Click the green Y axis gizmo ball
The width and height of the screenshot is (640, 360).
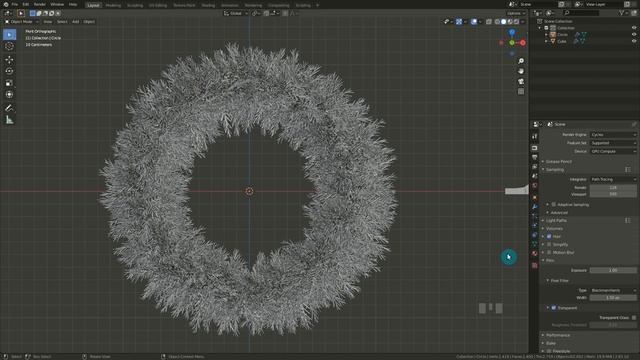pyautogui.click(x=512, y=42)
